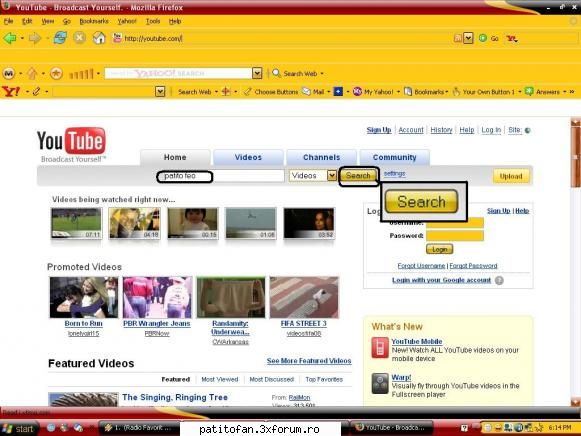Open the Born to Run video thumbnail
581x436 pixels.
point(84,297)
